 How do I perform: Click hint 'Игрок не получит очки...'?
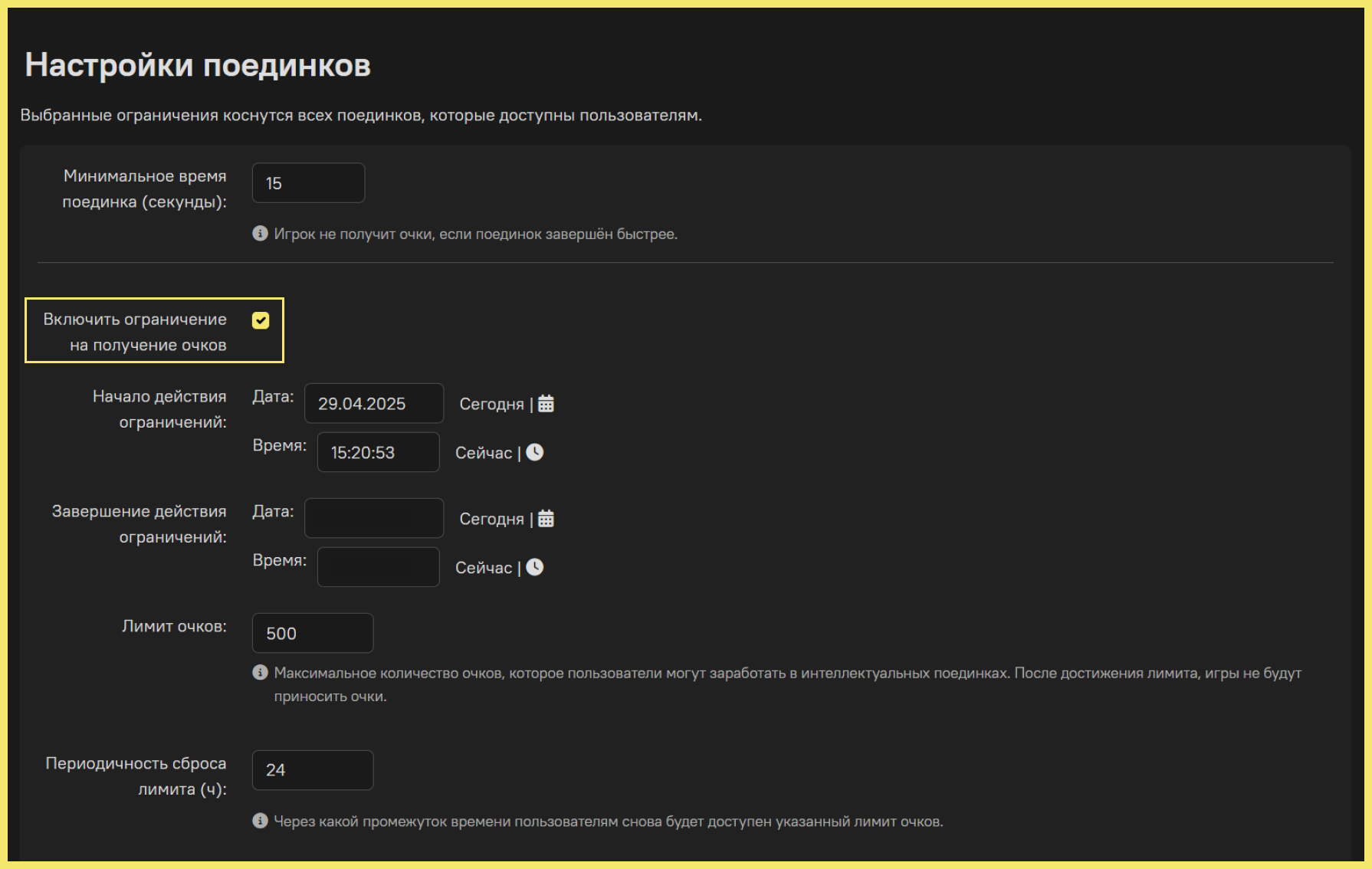tap(475, 234)
